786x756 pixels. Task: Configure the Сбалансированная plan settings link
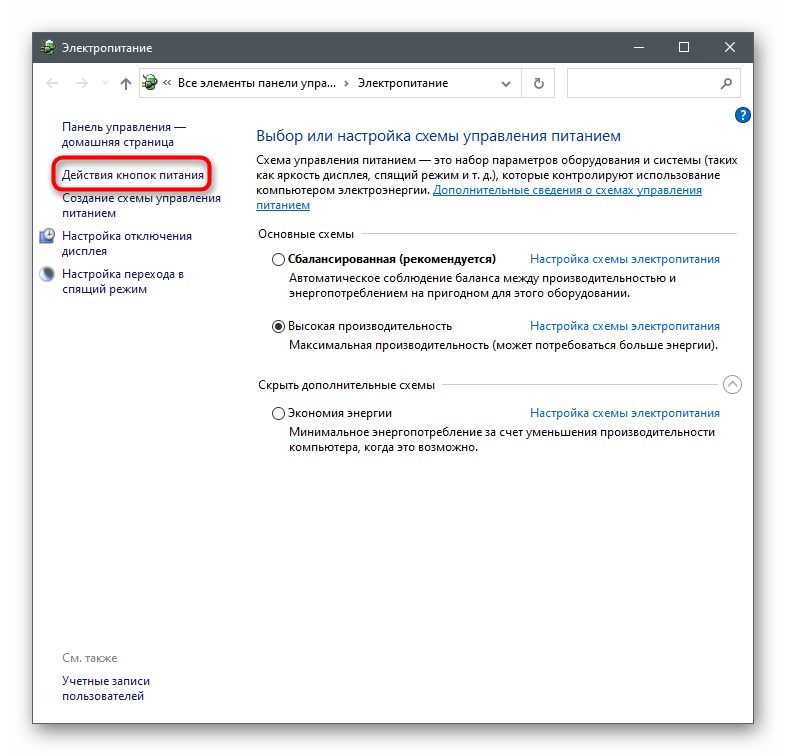(625, 259)
